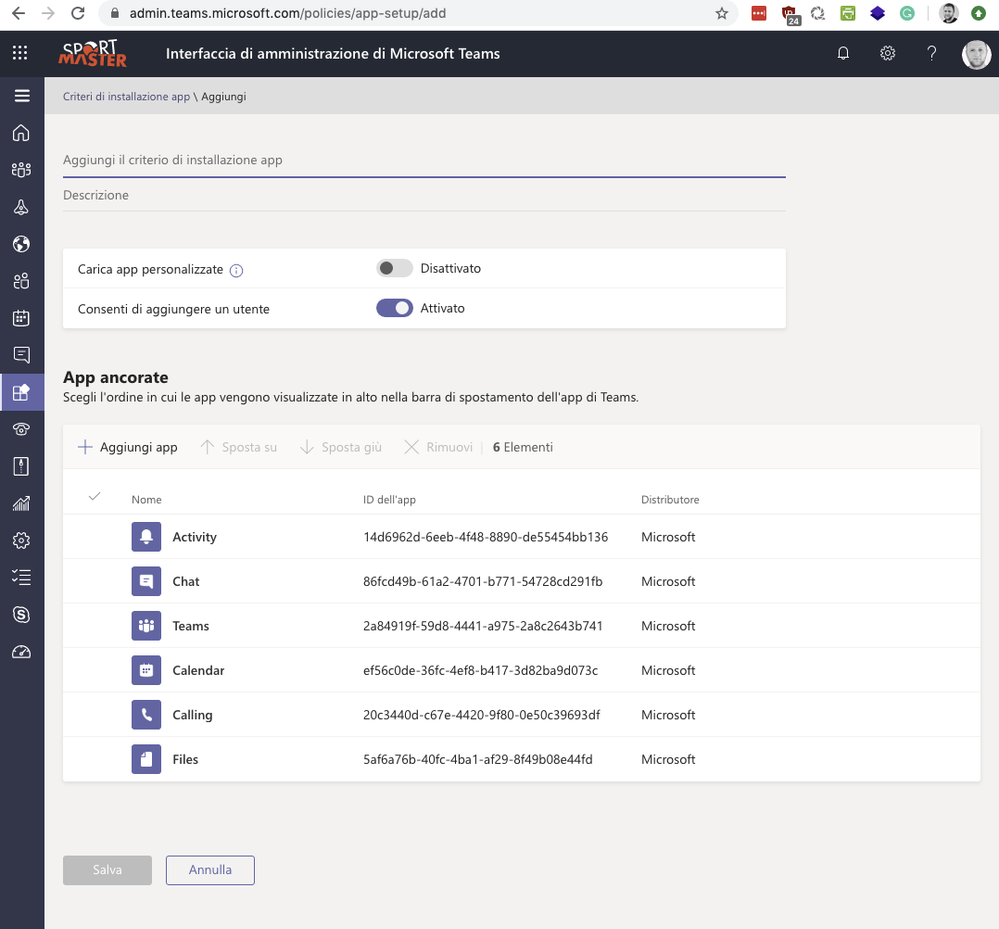Screen dimensions: 999x929
Task: Sort by the Nome column header
Action: coord(146,500)
